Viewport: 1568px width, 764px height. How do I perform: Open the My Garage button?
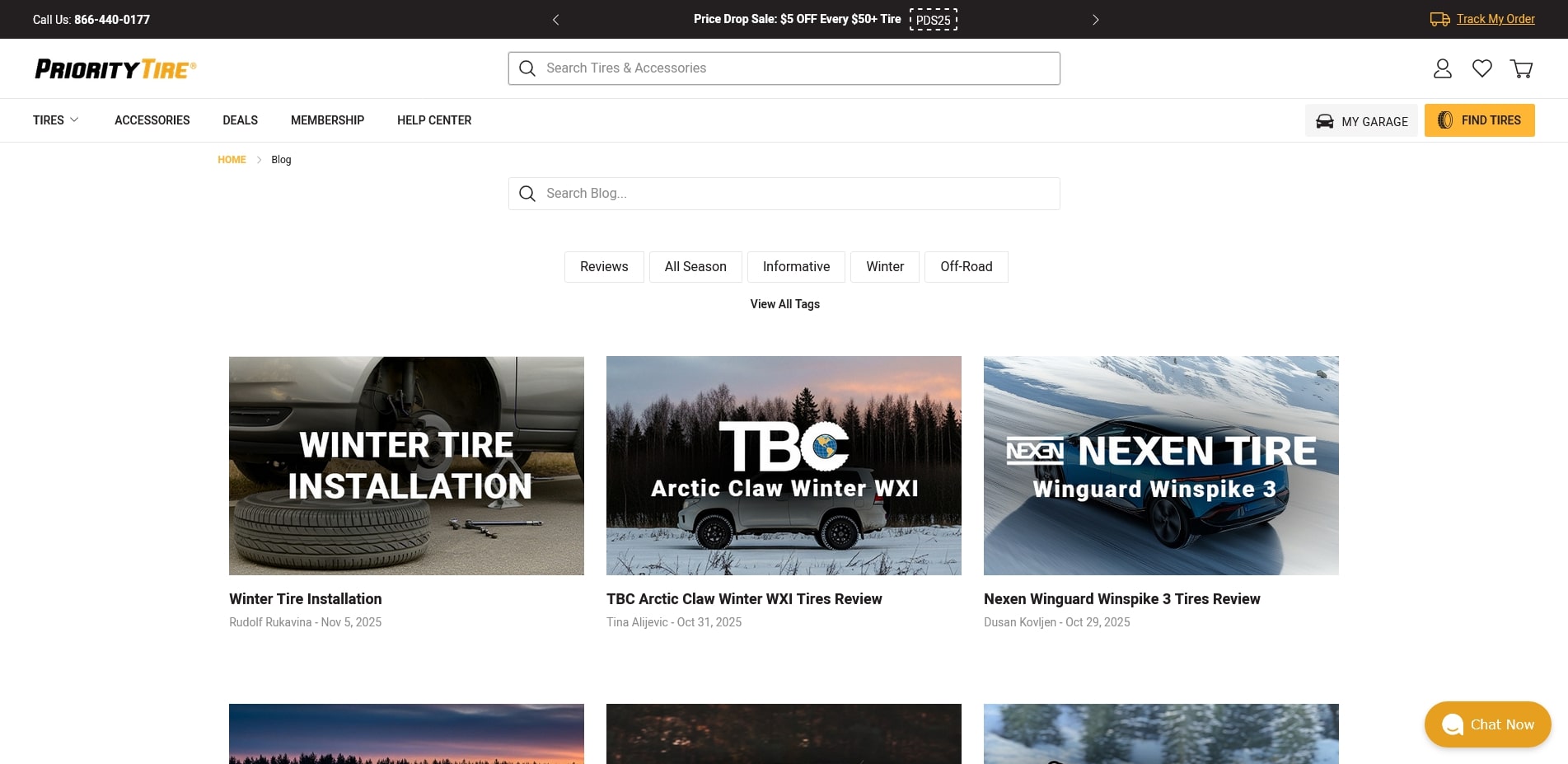point(1361,120)
